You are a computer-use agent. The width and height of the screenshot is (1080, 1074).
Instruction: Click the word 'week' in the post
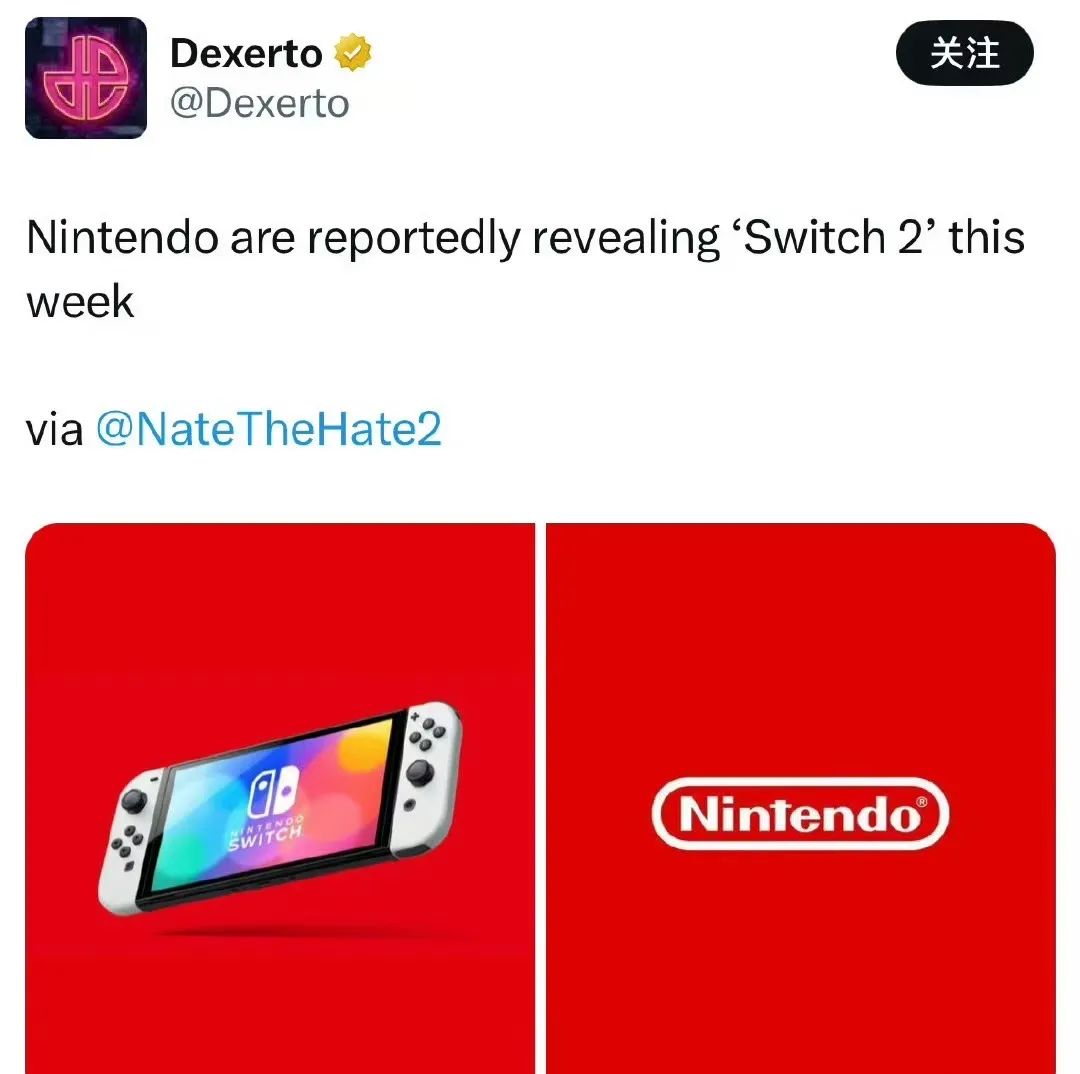80,301
